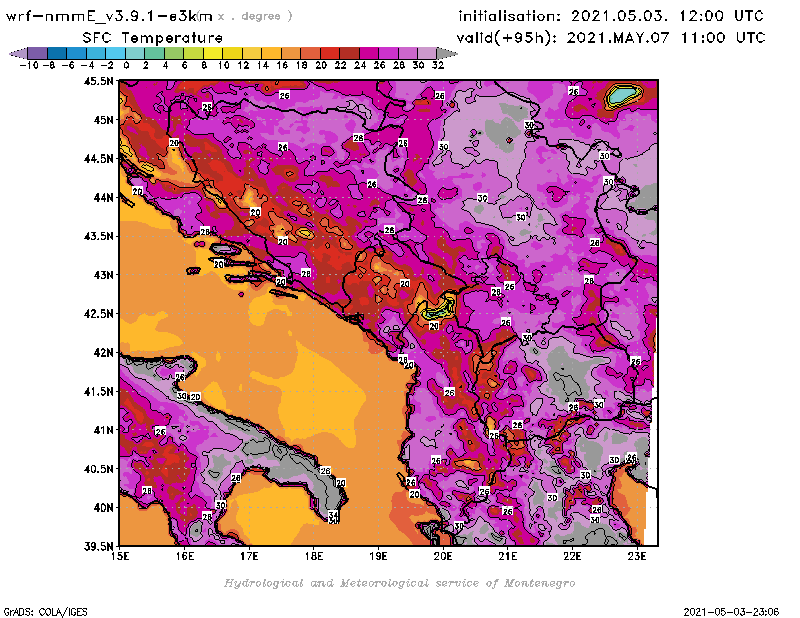Click the '15E' longitude axis label
The image size is (800, 618).
click(x=120, y=556)
